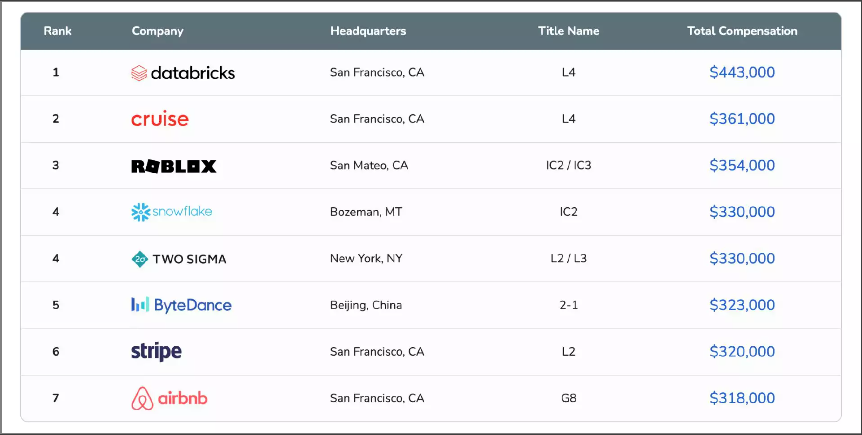Click the Roblox company logo
This screenshot has width=862, height=435.
174,166
